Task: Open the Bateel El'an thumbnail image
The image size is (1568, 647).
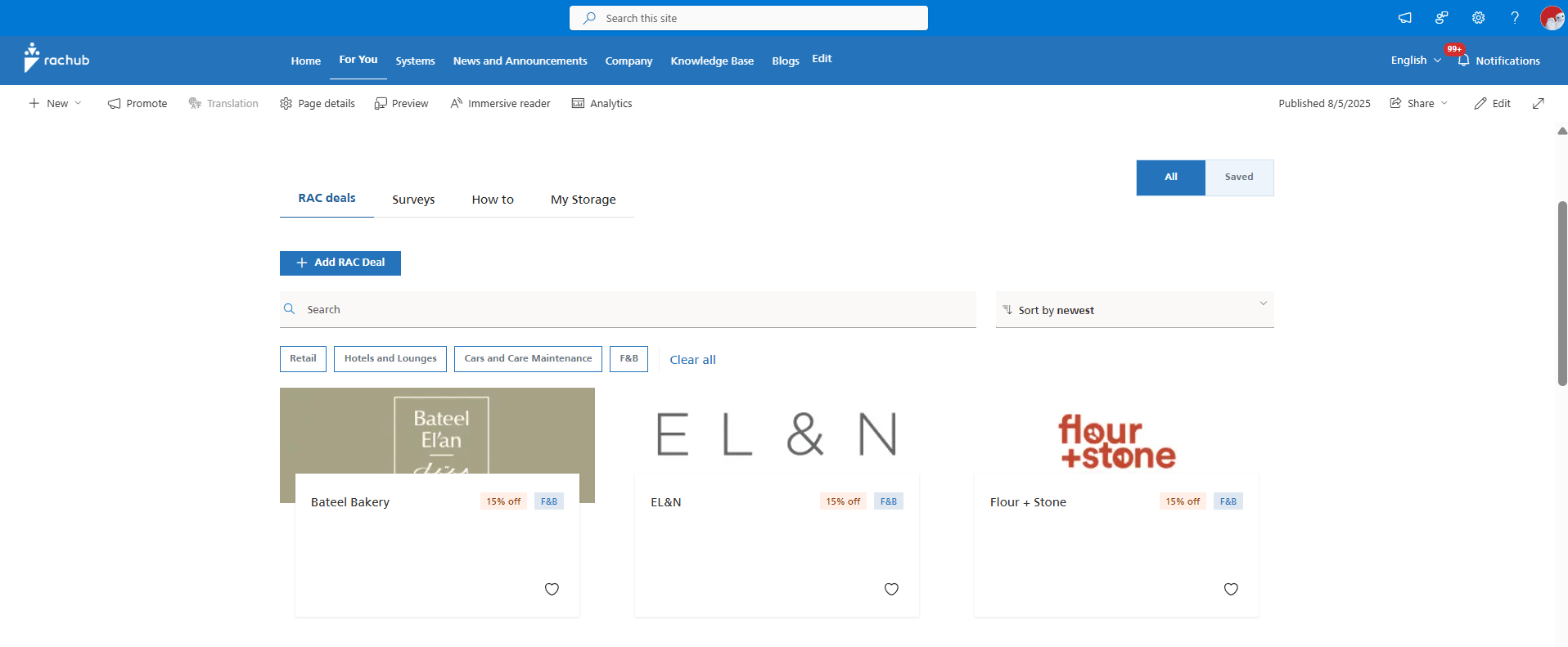Action: click(x=437, y=431)
